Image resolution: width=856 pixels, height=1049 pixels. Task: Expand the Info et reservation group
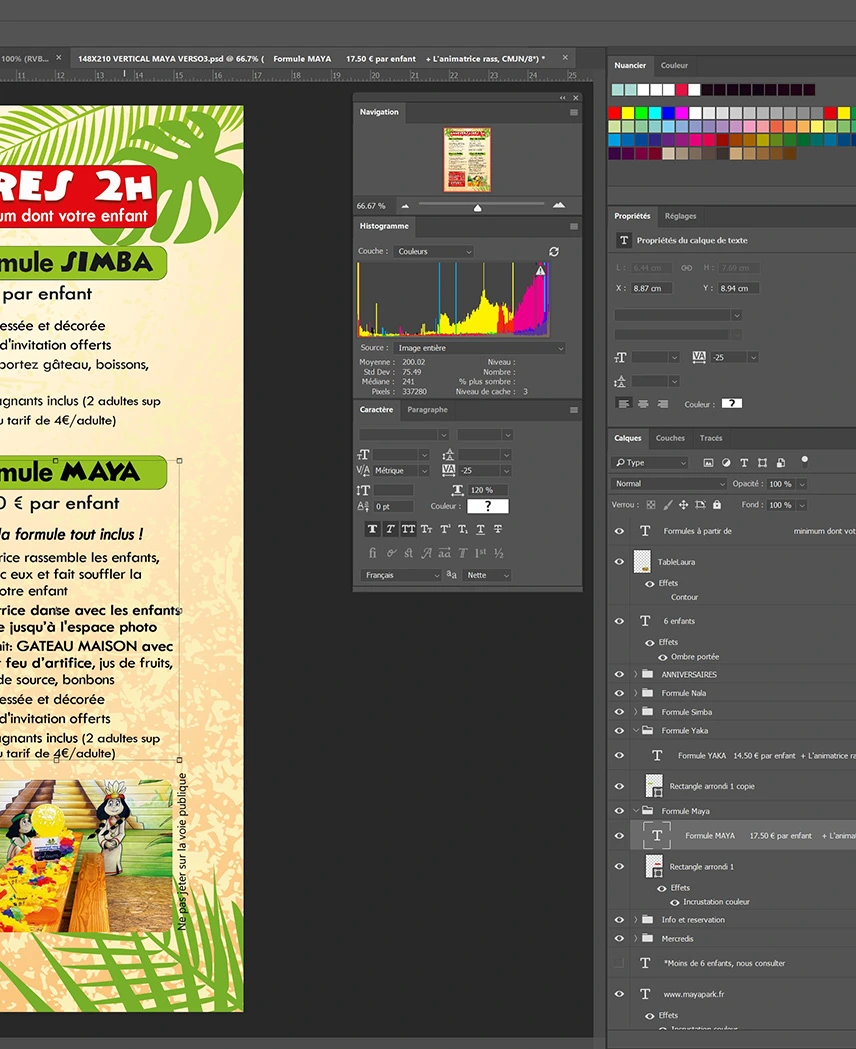tap(636, 920)
